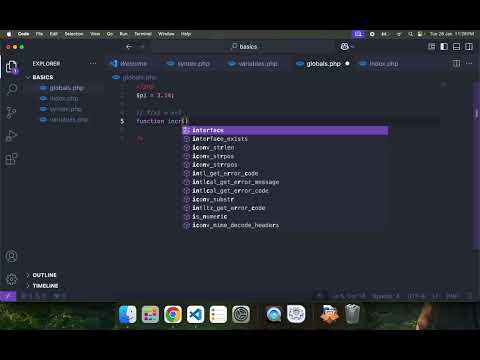This screenshot has width=480, height=360.
Task: Click the globals.php breadcrumb
Action: click(135, 77)
